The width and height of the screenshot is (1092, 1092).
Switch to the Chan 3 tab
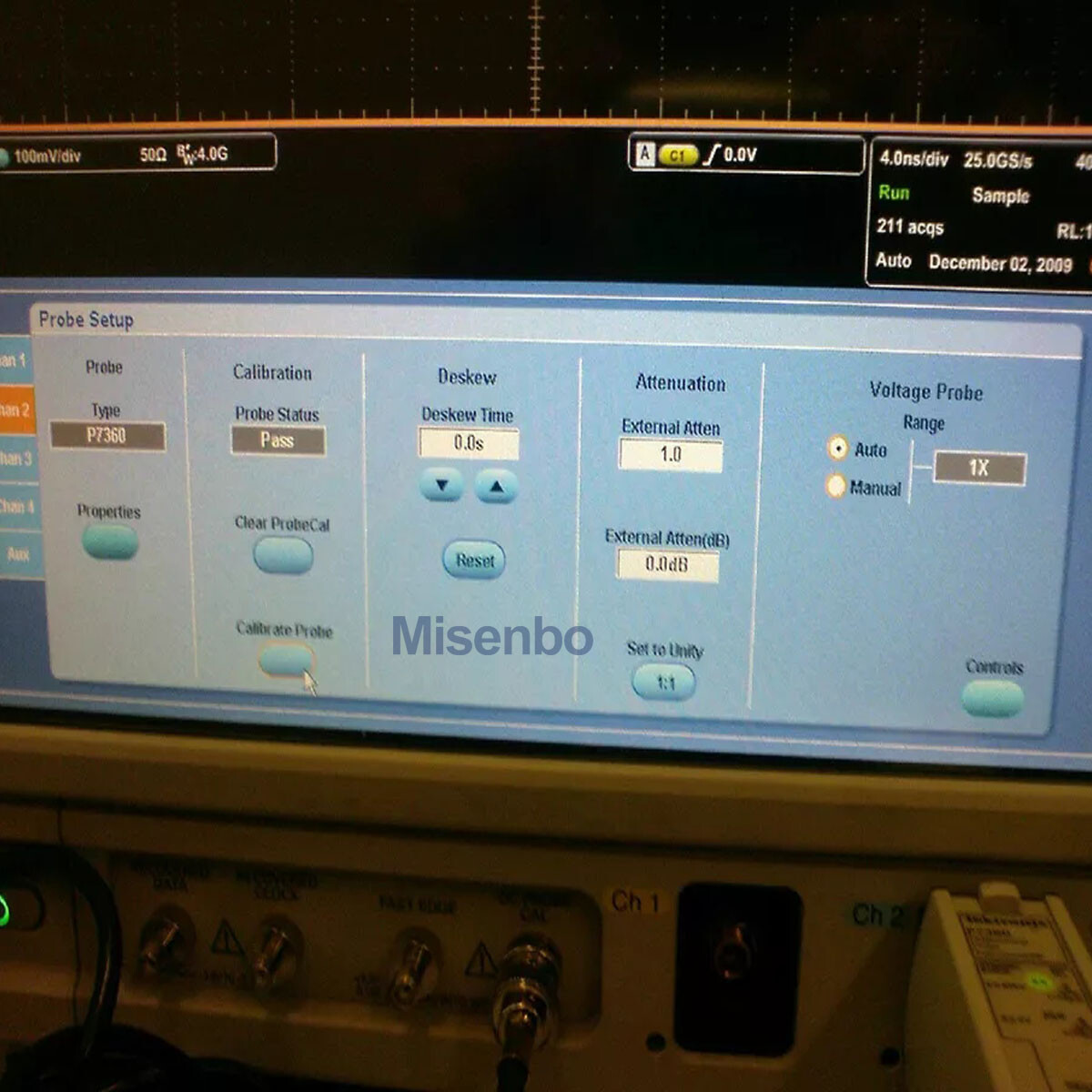(17, 459)
